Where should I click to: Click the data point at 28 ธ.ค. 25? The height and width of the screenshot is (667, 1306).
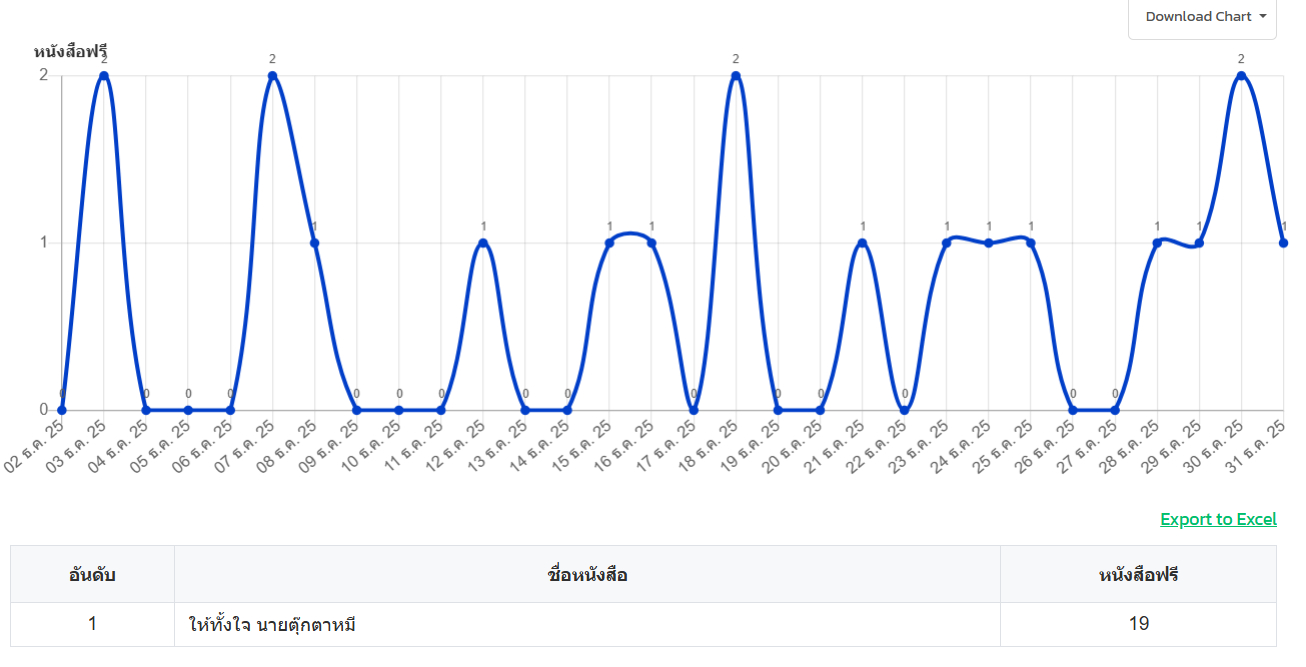pos(1157,243)
